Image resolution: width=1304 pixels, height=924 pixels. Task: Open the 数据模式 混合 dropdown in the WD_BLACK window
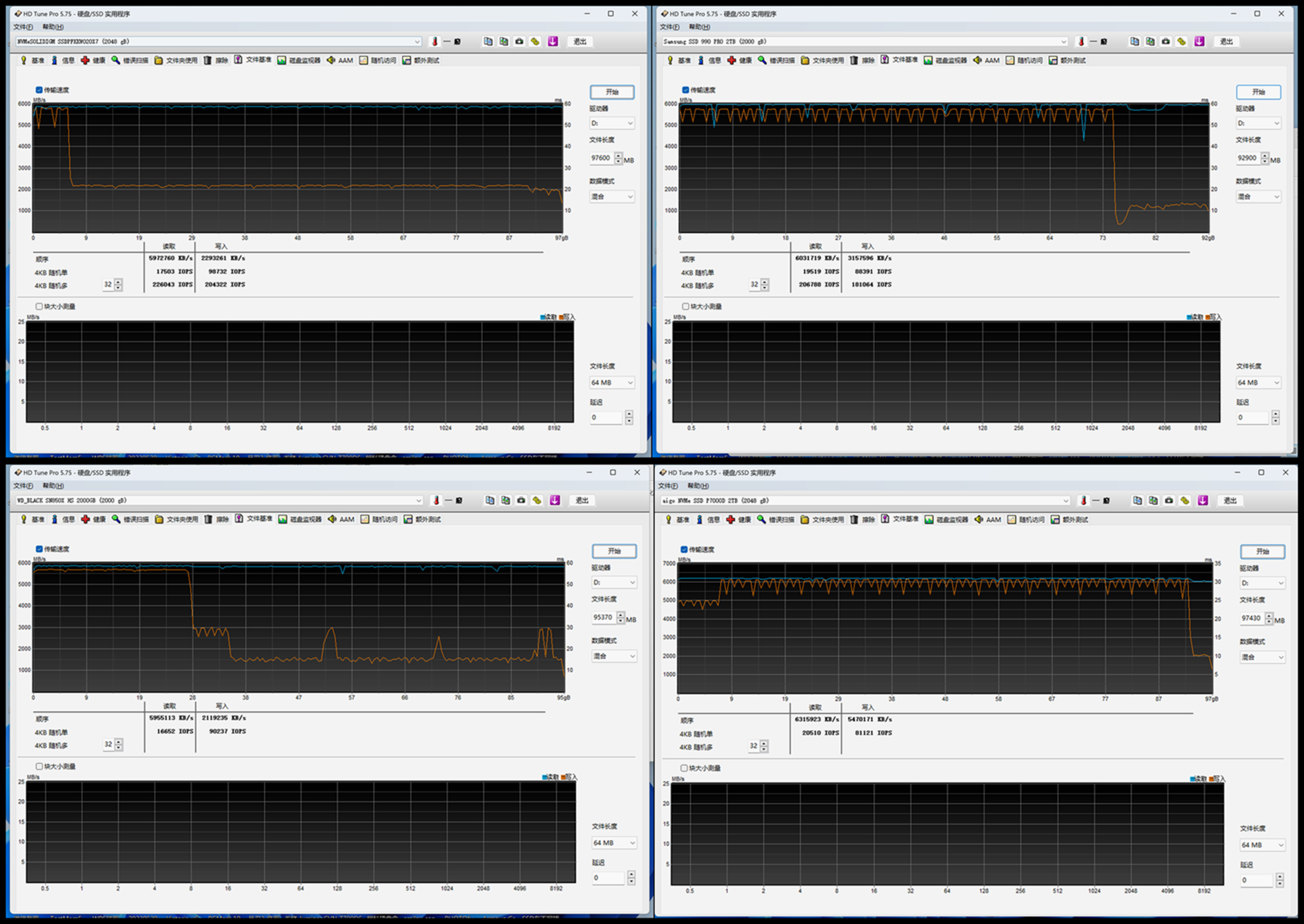tap(614, 656)
